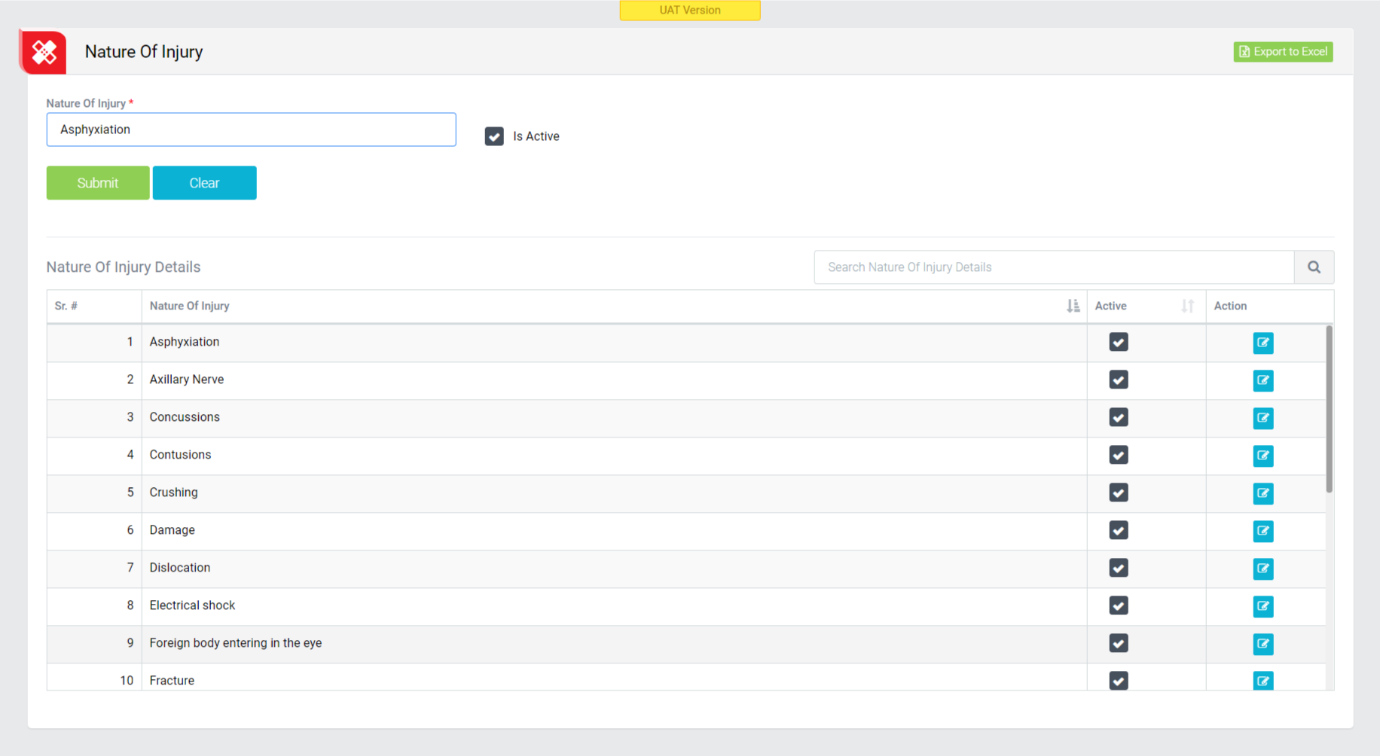Edit the Concussions entry
The height and width of the screenshot is (756, 1380).
1263,418
